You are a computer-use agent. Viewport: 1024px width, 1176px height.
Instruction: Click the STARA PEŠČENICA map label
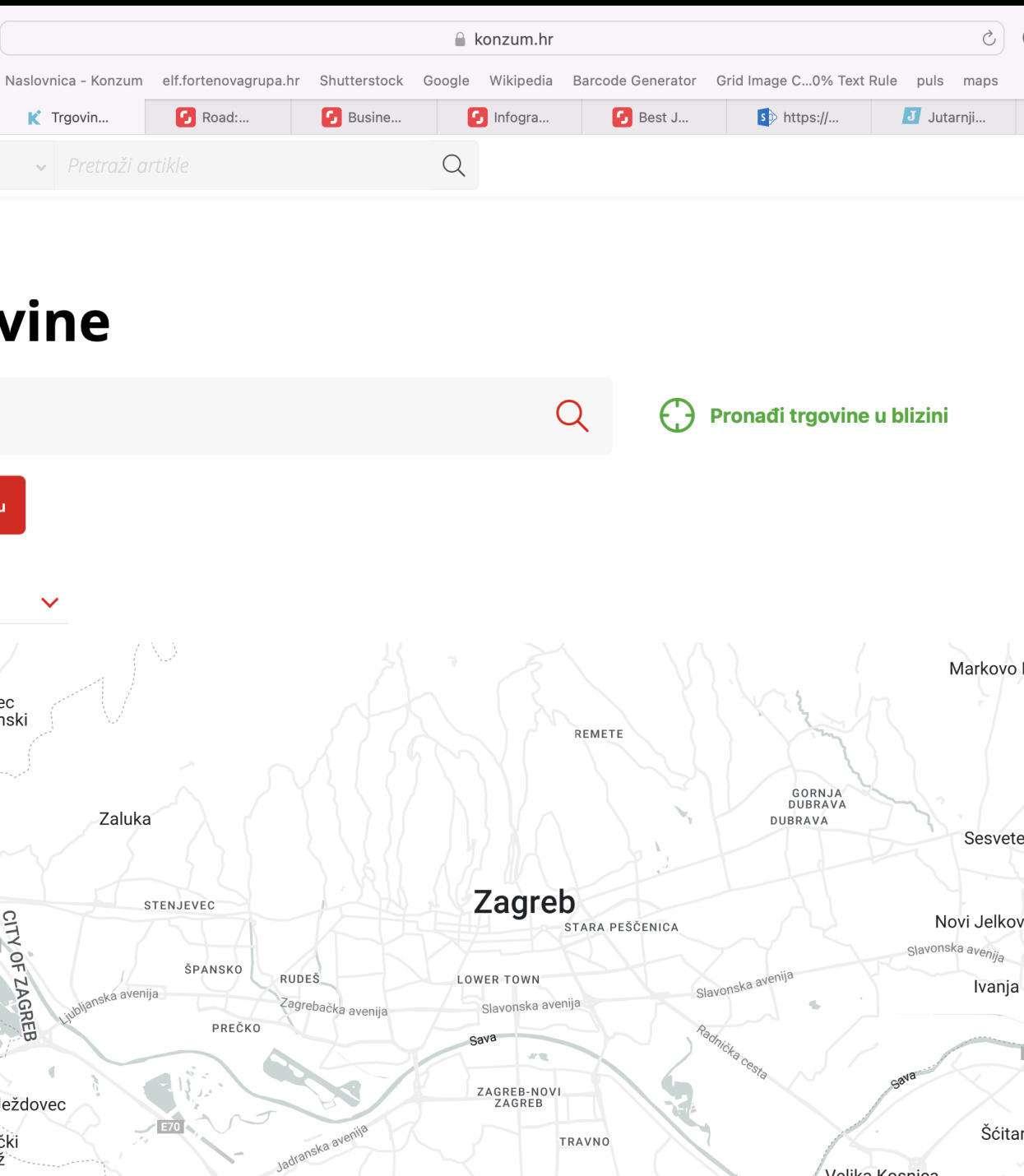622,927
